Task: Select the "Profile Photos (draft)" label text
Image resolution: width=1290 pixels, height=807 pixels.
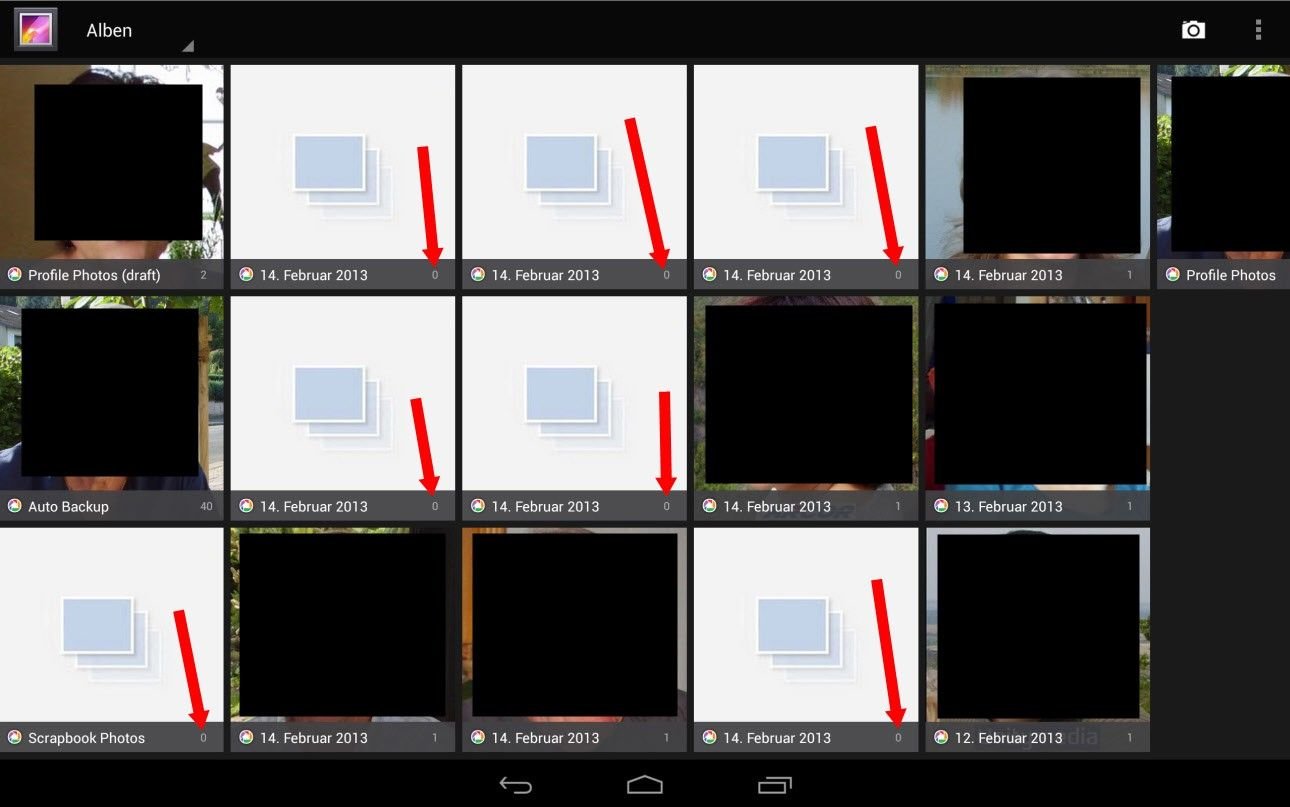Action: point(94,275)
